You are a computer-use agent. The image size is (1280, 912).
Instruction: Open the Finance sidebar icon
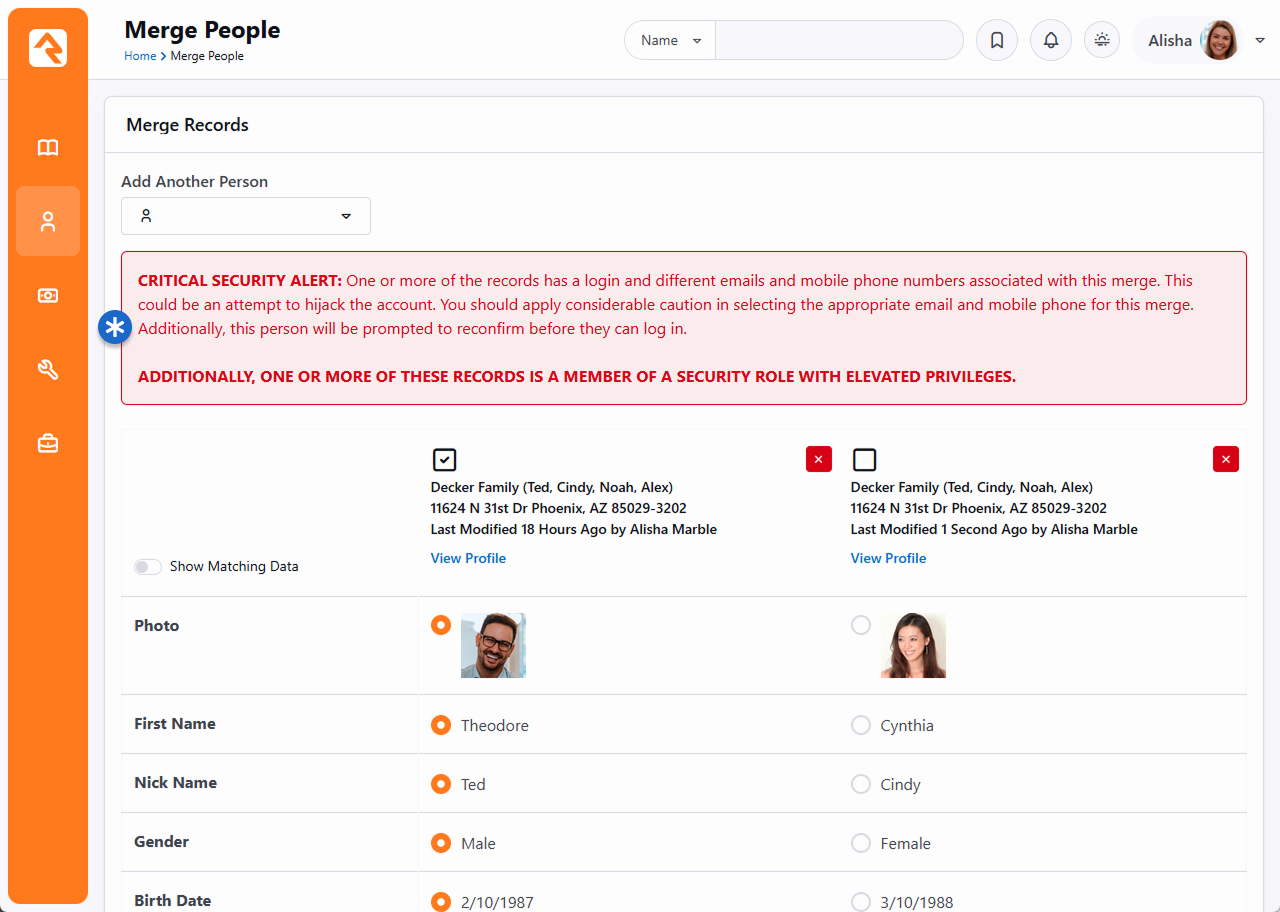coord(48,296)
